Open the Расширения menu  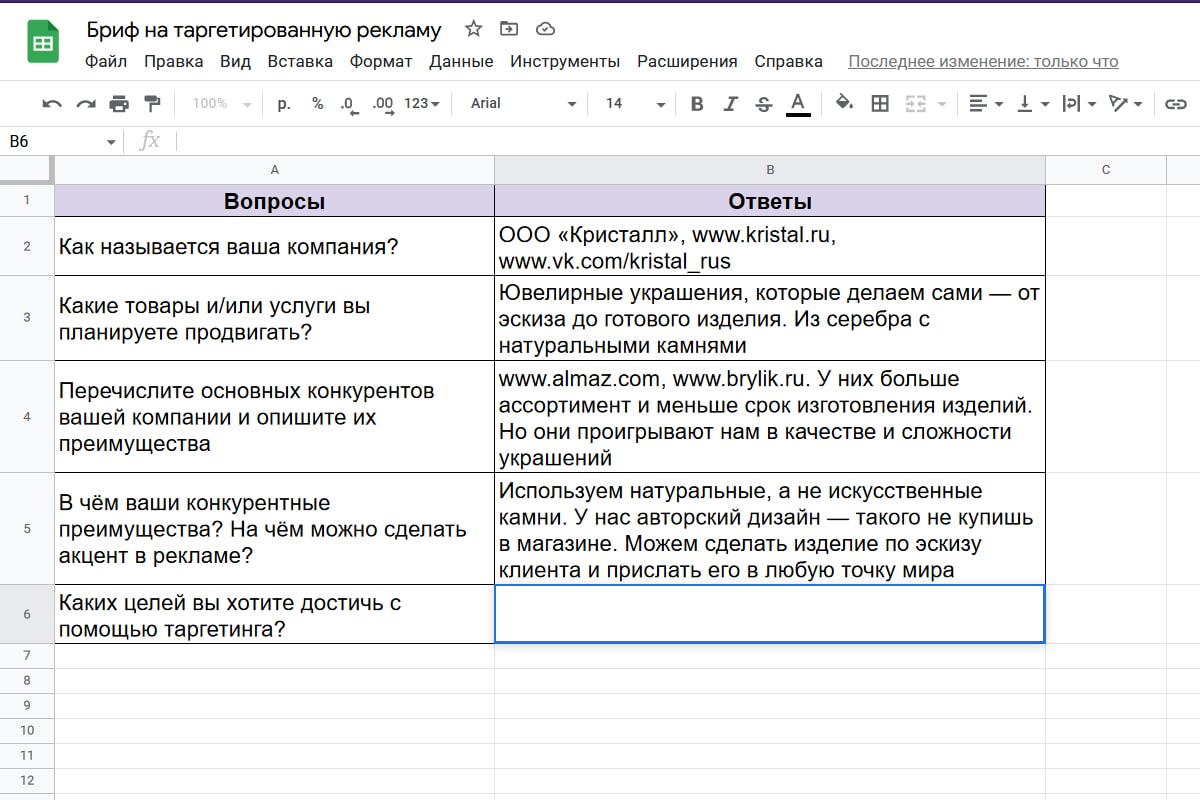pyautogui.click(x=687, y=61)
